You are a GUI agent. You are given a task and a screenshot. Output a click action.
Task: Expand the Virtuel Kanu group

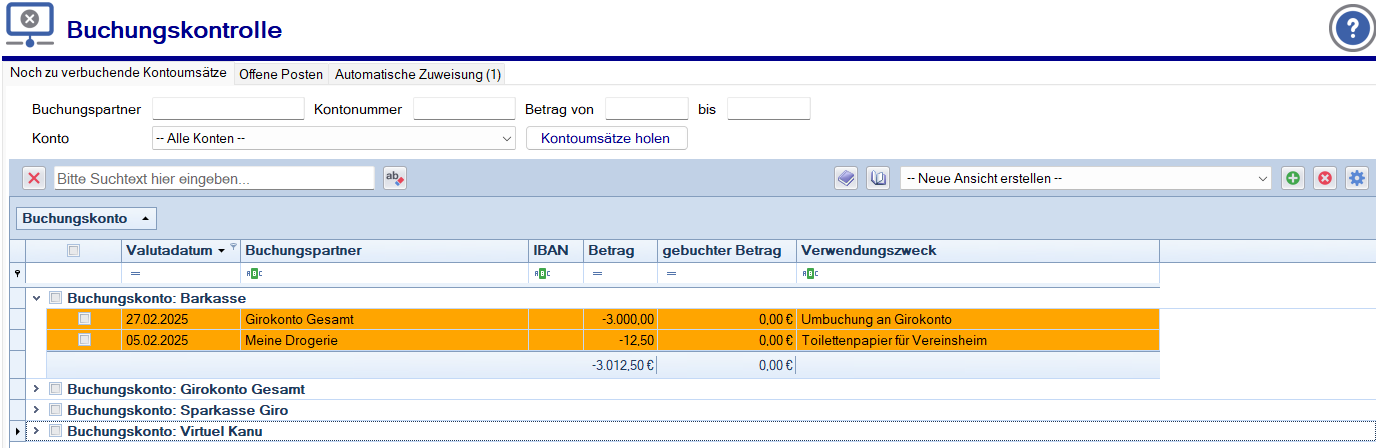37,431
